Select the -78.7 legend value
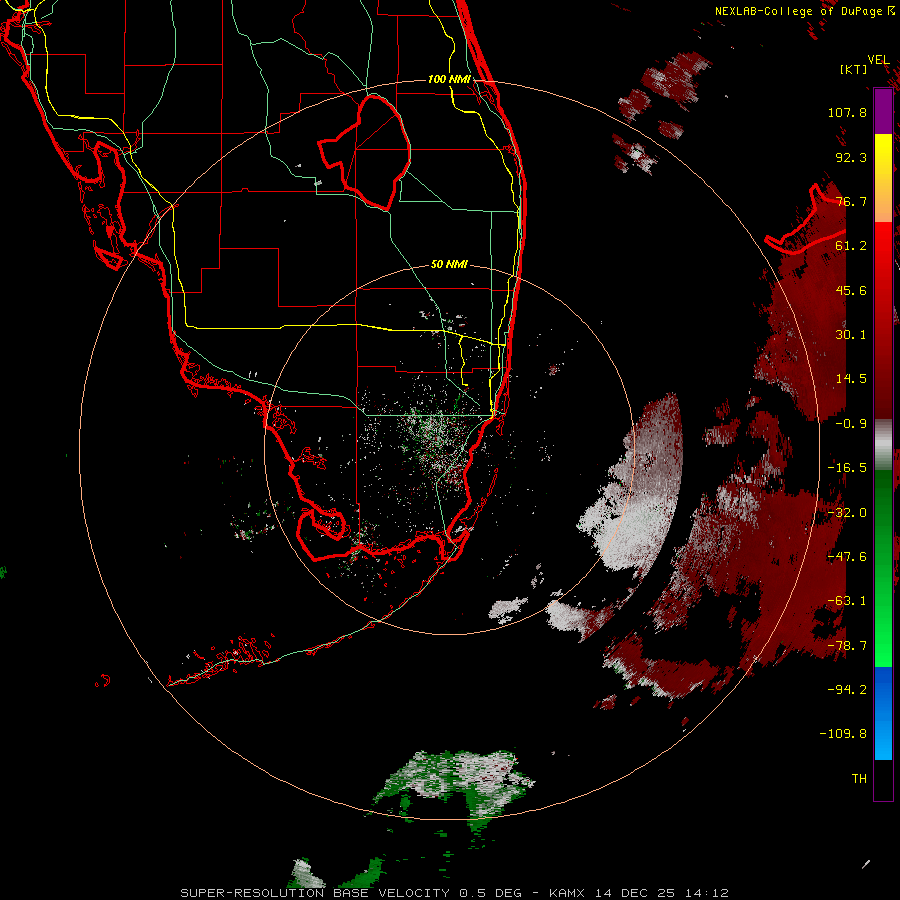The width and height of the screenshot is (900, 900). 847,646
